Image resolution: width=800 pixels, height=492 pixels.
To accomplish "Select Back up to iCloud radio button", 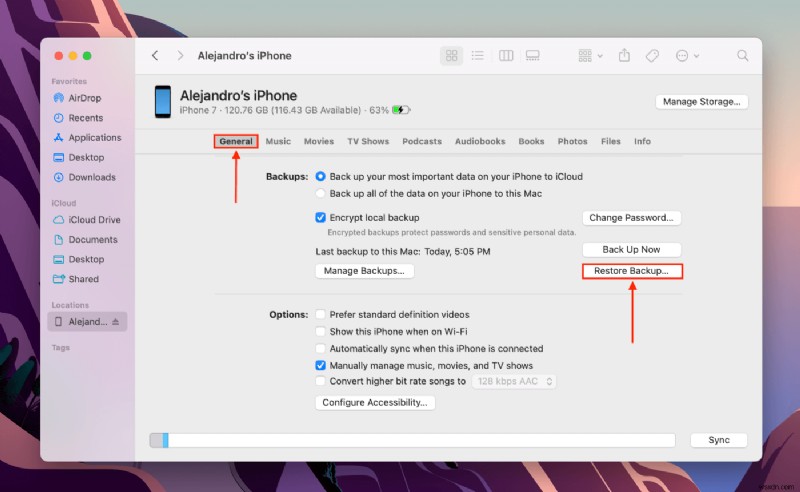I will click(x=320, y=176).
